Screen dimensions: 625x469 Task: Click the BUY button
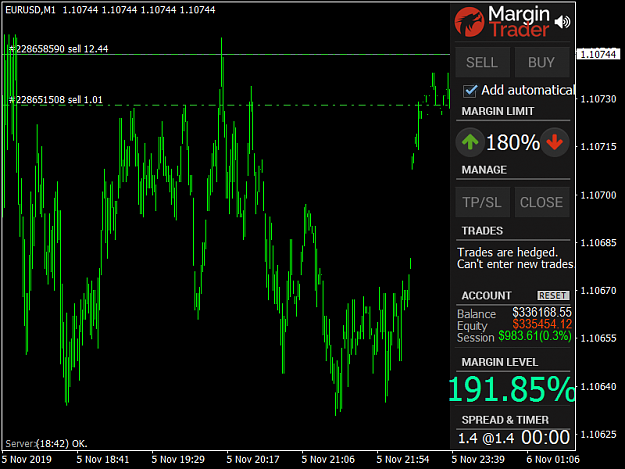[x=542, y=62]
